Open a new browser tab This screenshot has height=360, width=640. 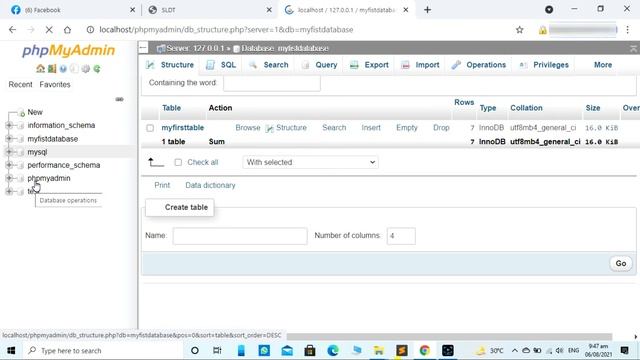click(x=427, y=10)
